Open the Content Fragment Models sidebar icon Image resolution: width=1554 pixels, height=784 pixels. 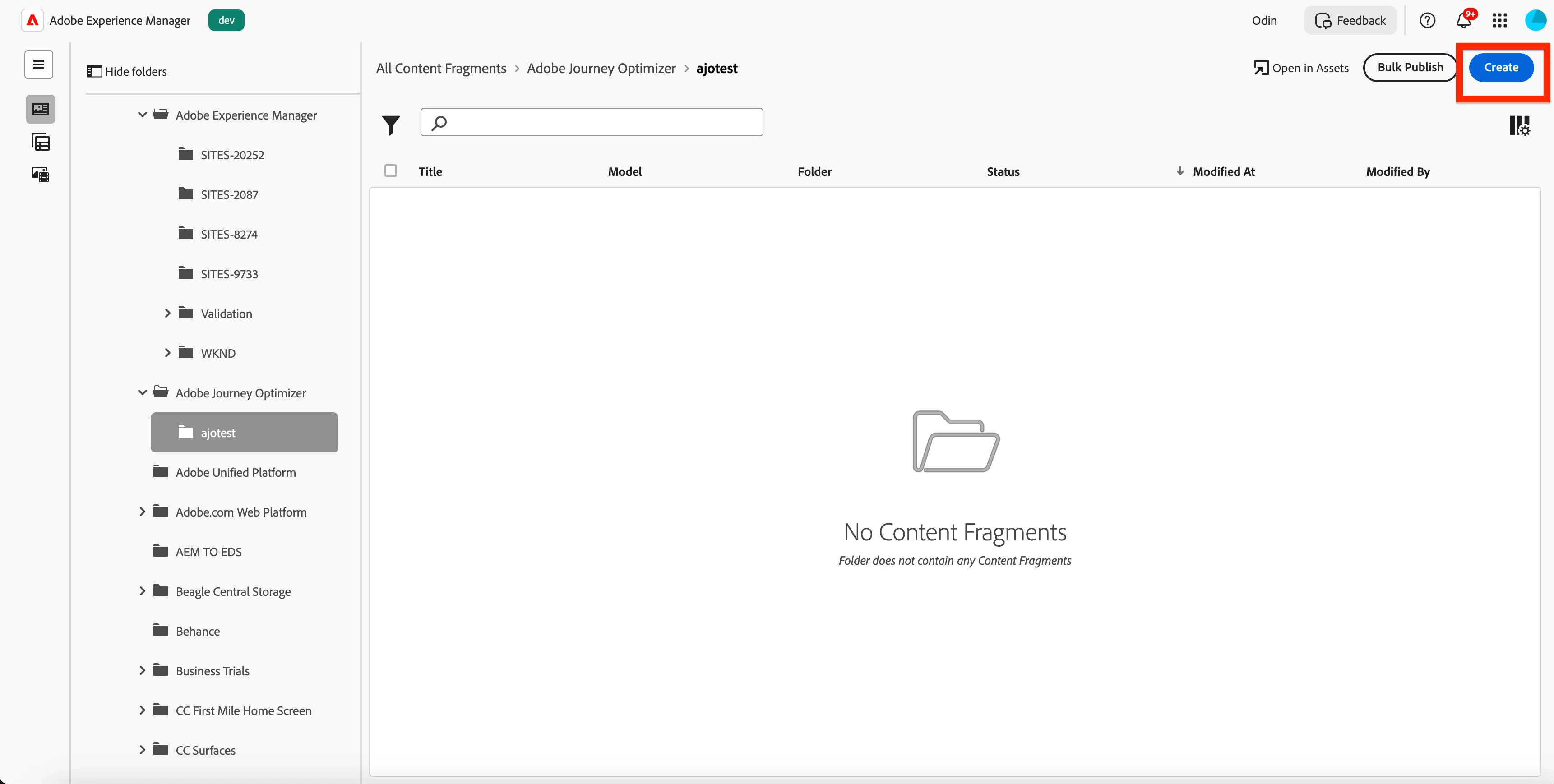[41, 143]
